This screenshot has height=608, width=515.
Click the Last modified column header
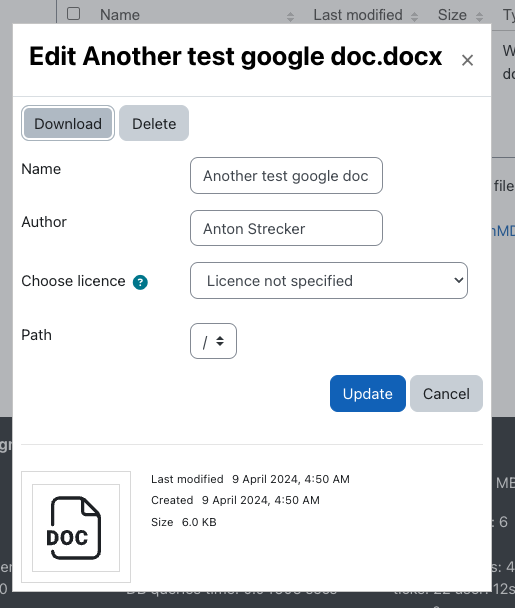click(x=358, y=15)
